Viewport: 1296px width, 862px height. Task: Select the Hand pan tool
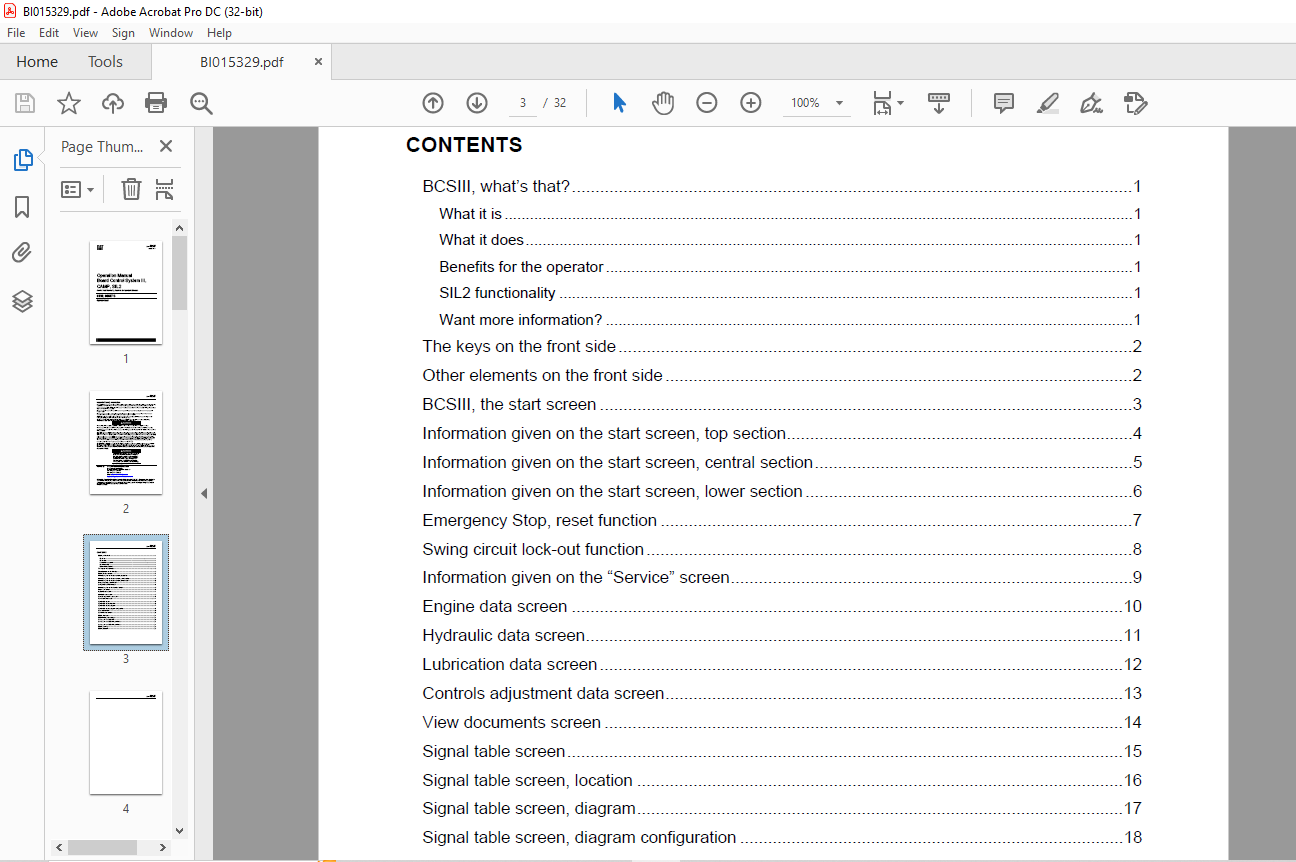pyautogui.click(x=663, y=103)
